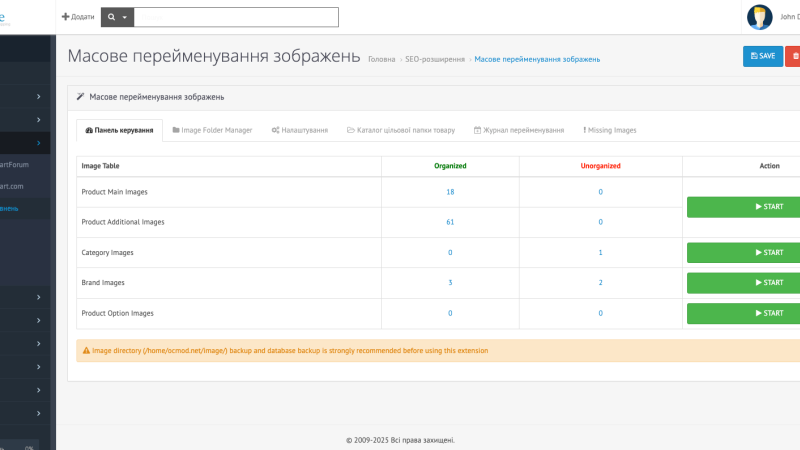
Task: Click the Image Table column header
Action: [x=101, y=166]
